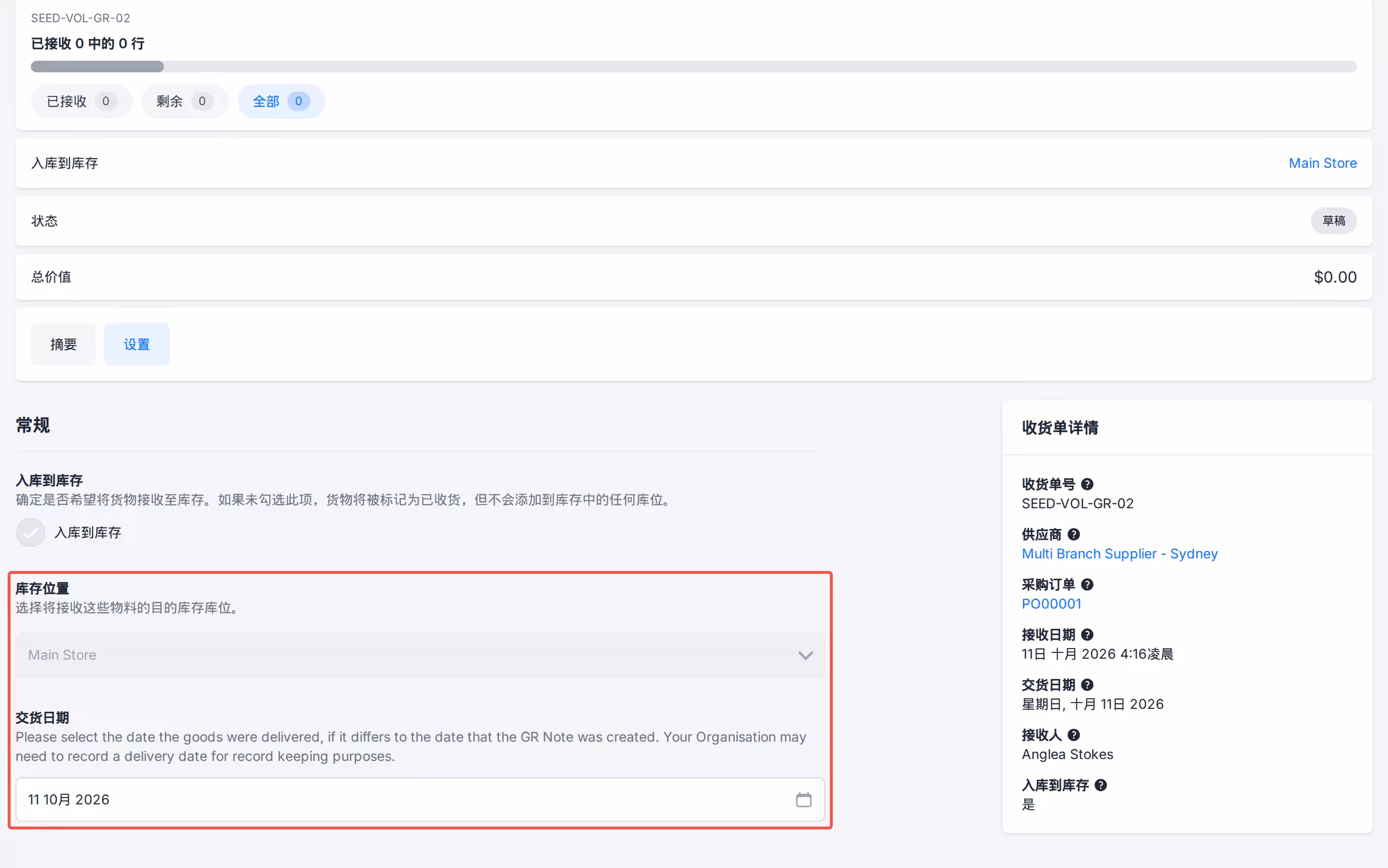Click SEED-VOL-GR-02 in the details panel
The image size is (1388, 868).
click(x=1077, y=503)
